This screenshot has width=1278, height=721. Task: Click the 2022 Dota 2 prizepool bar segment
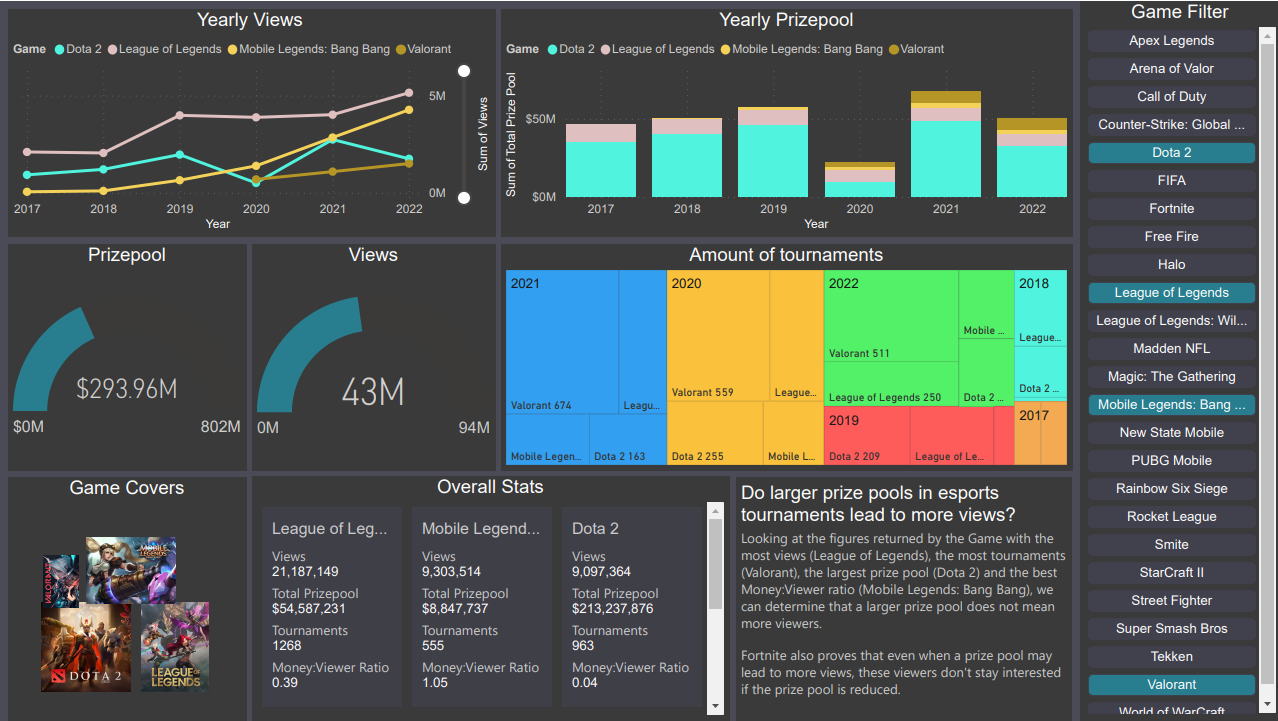(1032, 171)
